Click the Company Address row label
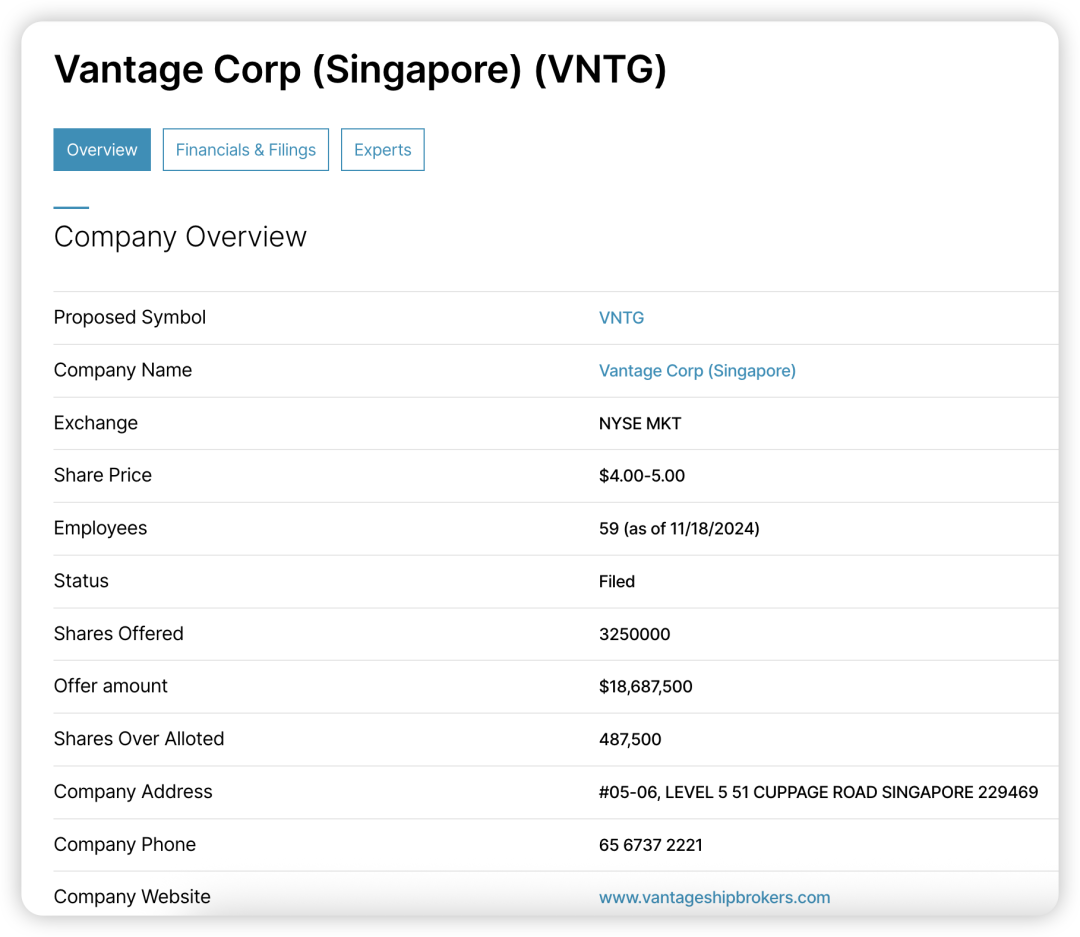 point(133,792)
